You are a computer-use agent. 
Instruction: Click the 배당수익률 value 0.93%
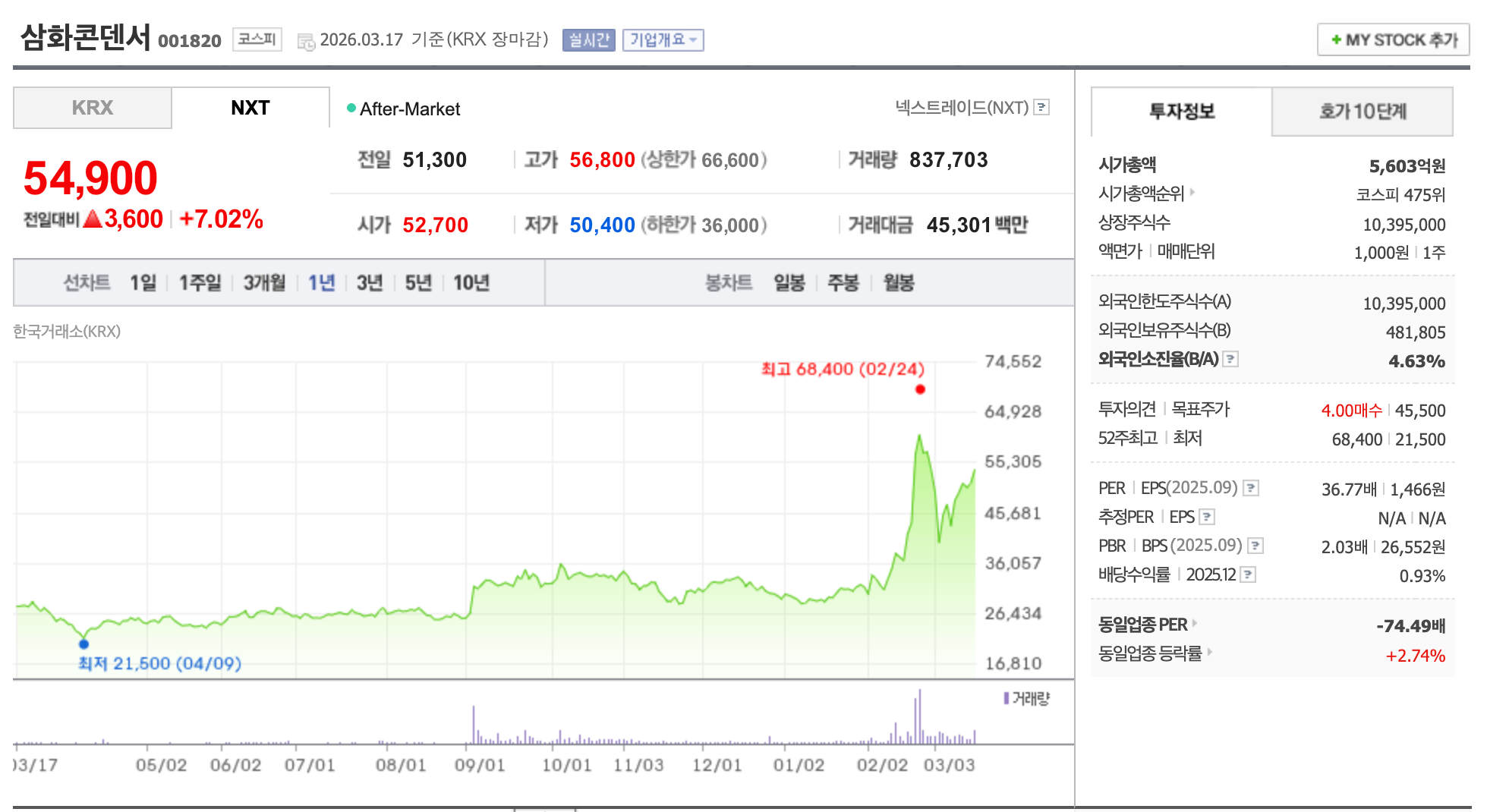(1422, 576)
